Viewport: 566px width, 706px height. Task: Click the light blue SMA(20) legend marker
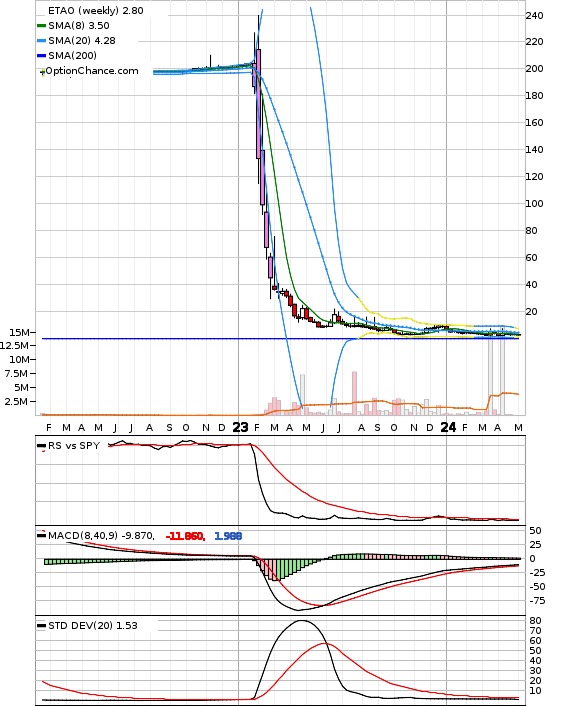tap(41, 41)
